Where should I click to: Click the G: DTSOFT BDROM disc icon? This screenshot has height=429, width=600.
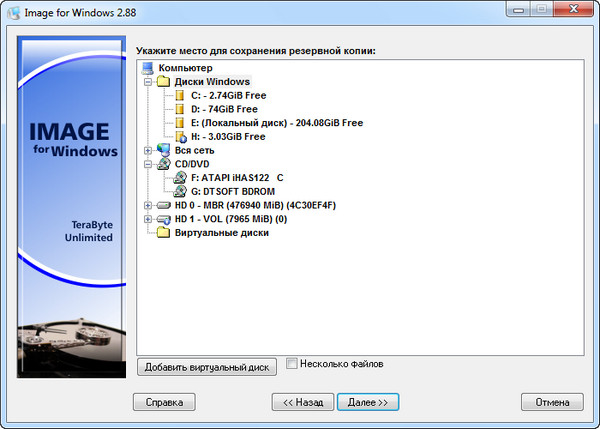click(x=180, y=191)
